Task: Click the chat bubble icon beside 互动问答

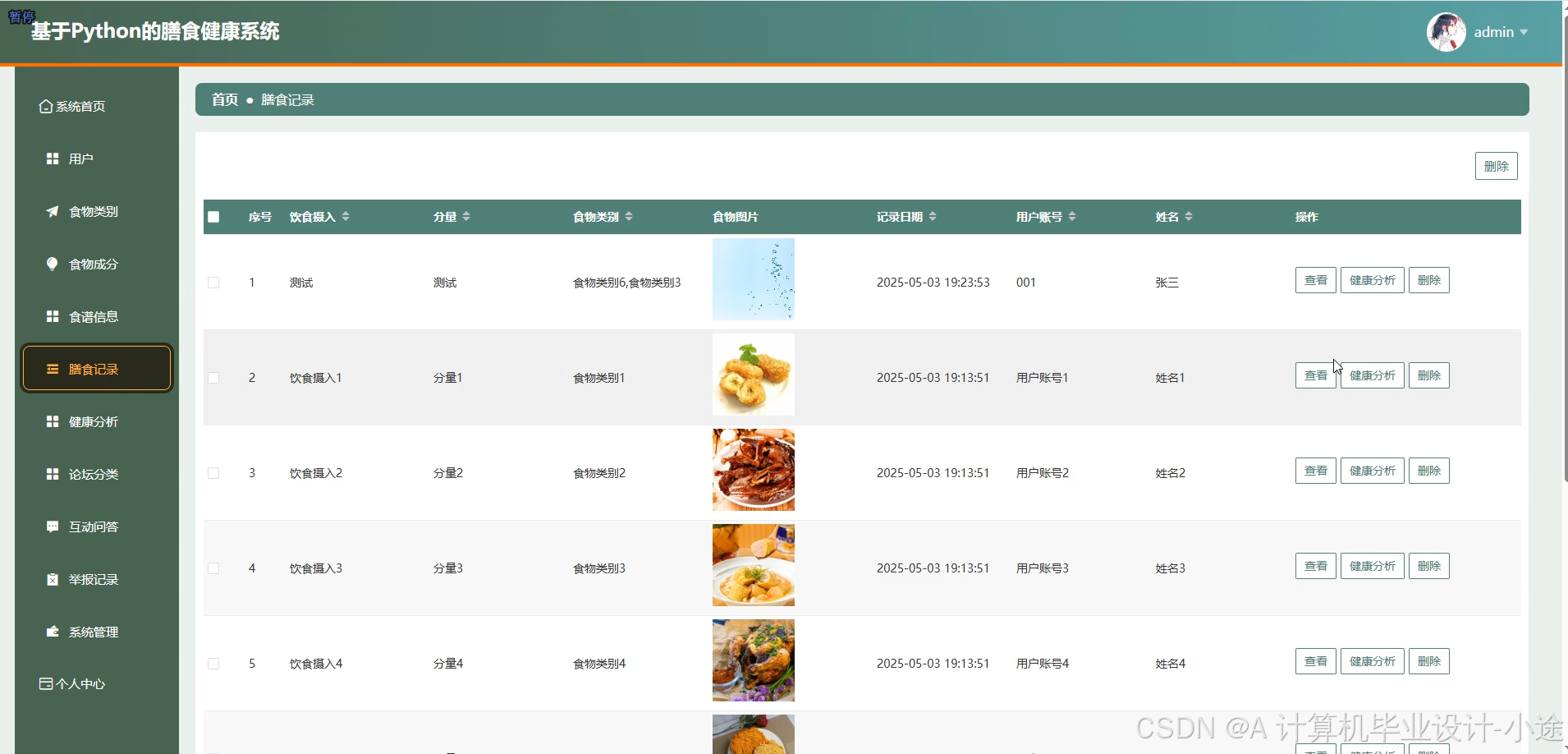Action: tap(53, 526)
